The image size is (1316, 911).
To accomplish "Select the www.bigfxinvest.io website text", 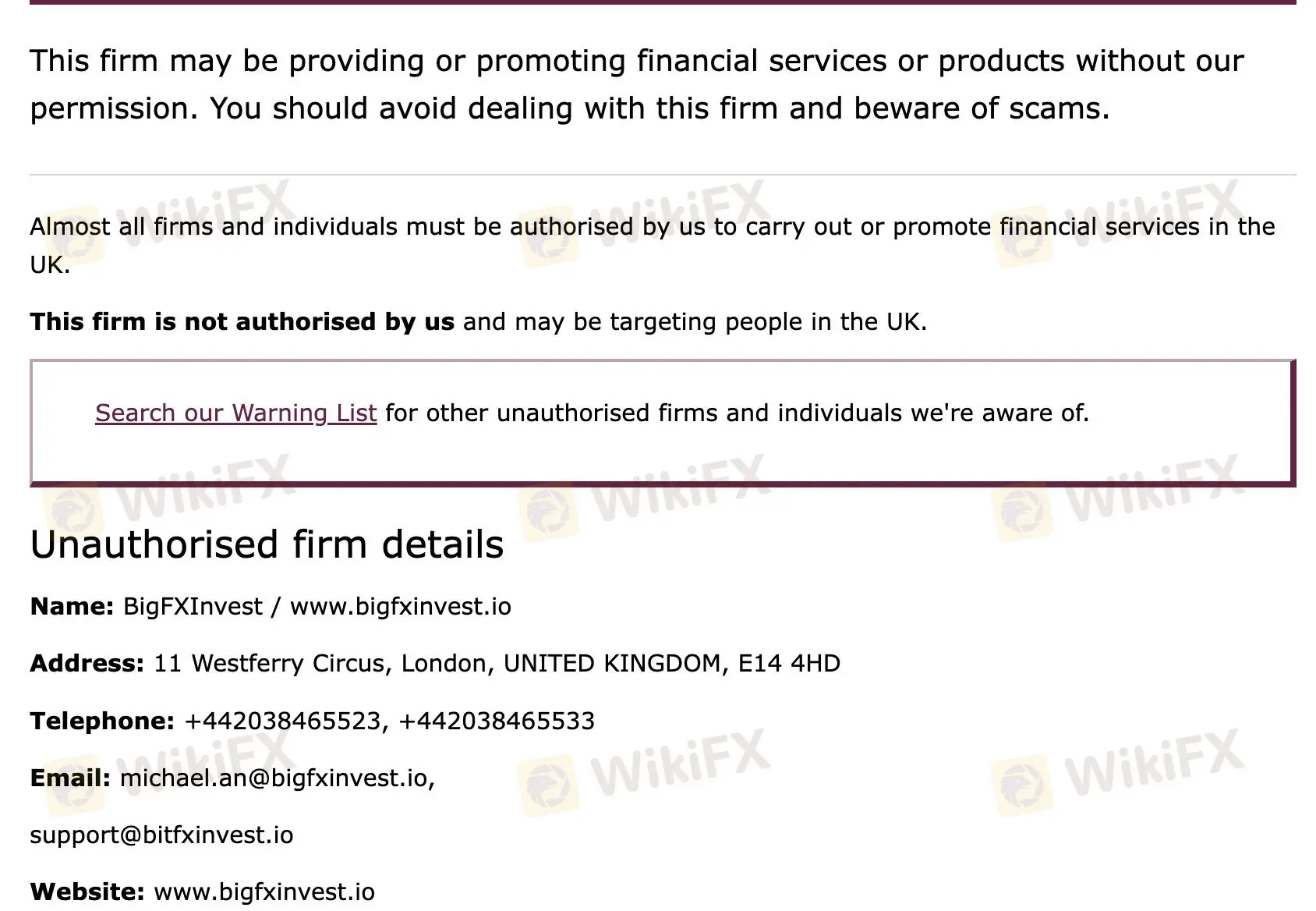I will coord(264,892).
